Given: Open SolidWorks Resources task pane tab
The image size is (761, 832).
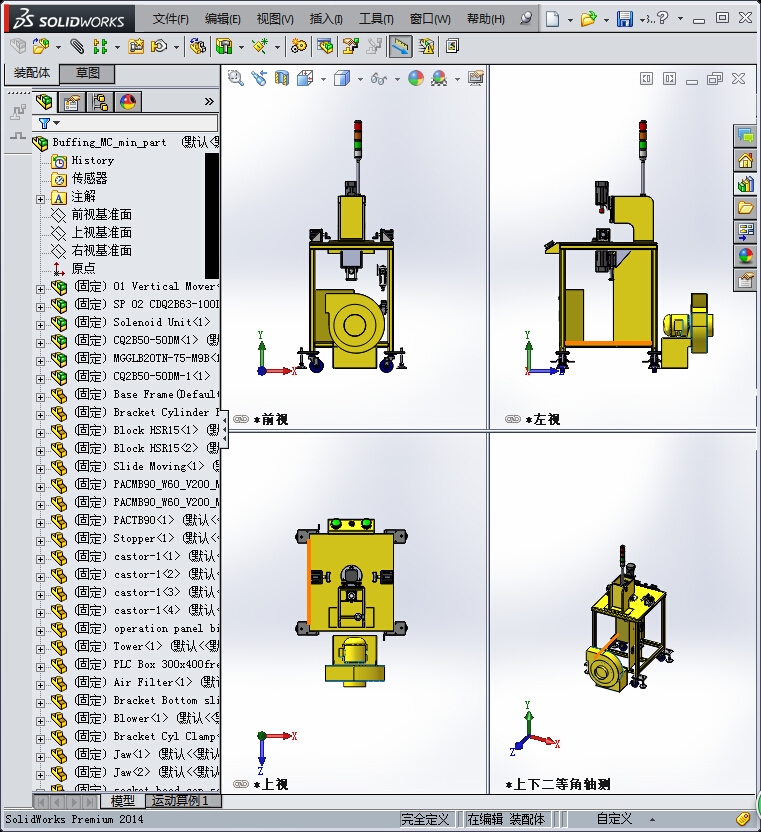Looking at the screenshot, I should pos(746,160).
